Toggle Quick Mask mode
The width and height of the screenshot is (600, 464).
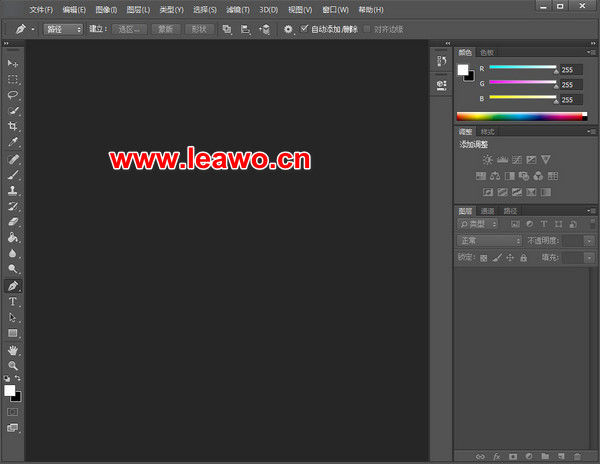click(13, 412)
